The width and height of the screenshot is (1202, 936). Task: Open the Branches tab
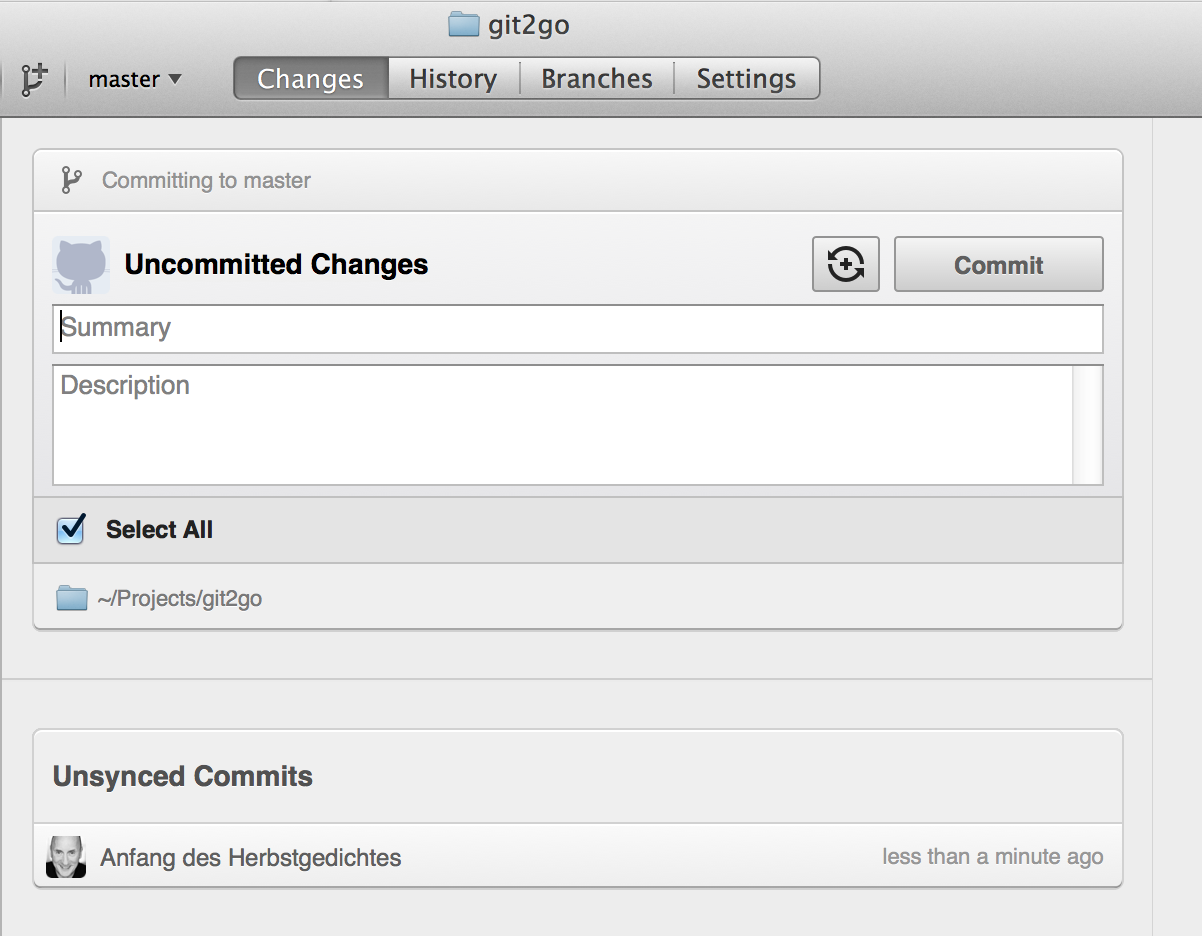pyautogui.click(x=597, y=79)
